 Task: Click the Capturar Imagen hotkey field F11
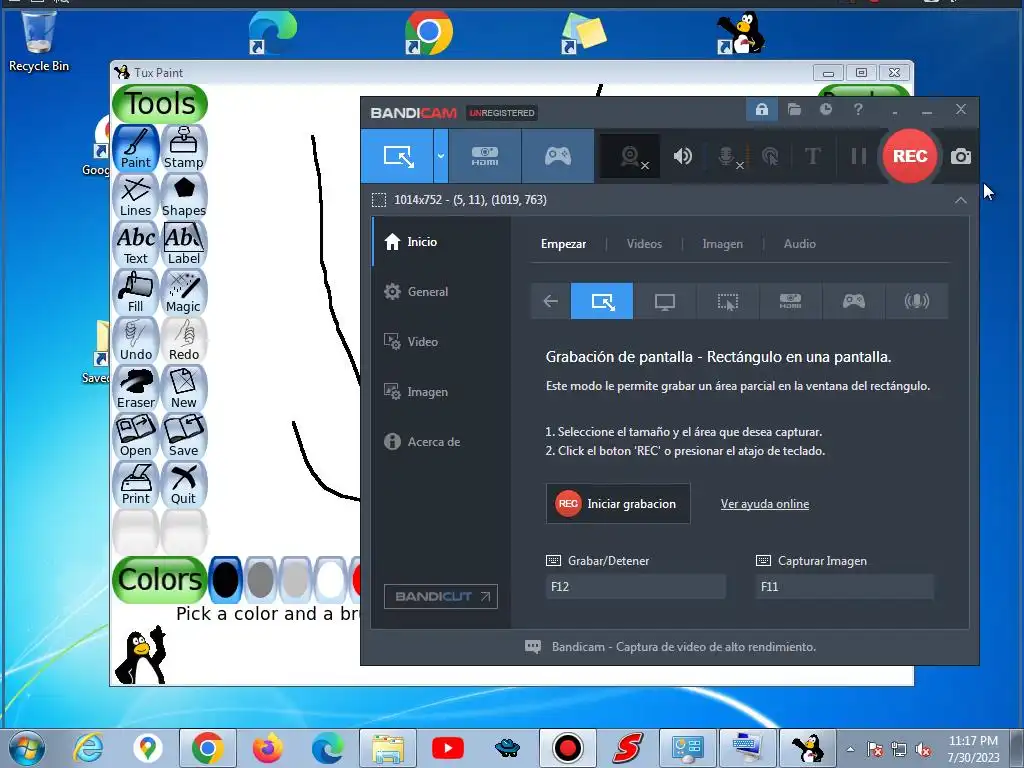[x=844, y=586]
